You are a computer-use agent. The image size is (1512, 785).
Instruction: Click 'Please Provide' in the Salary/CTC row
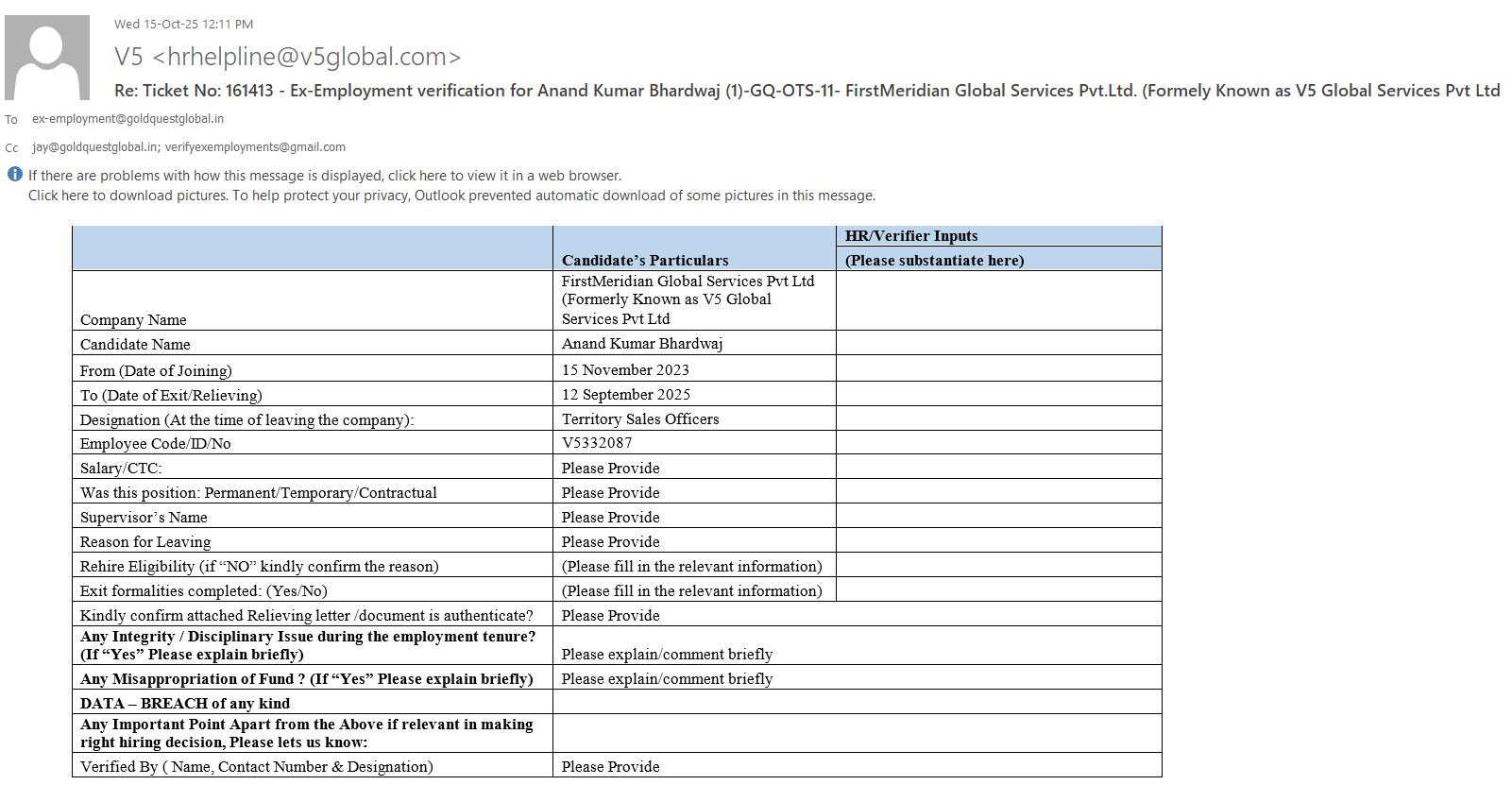click(611, 469)
